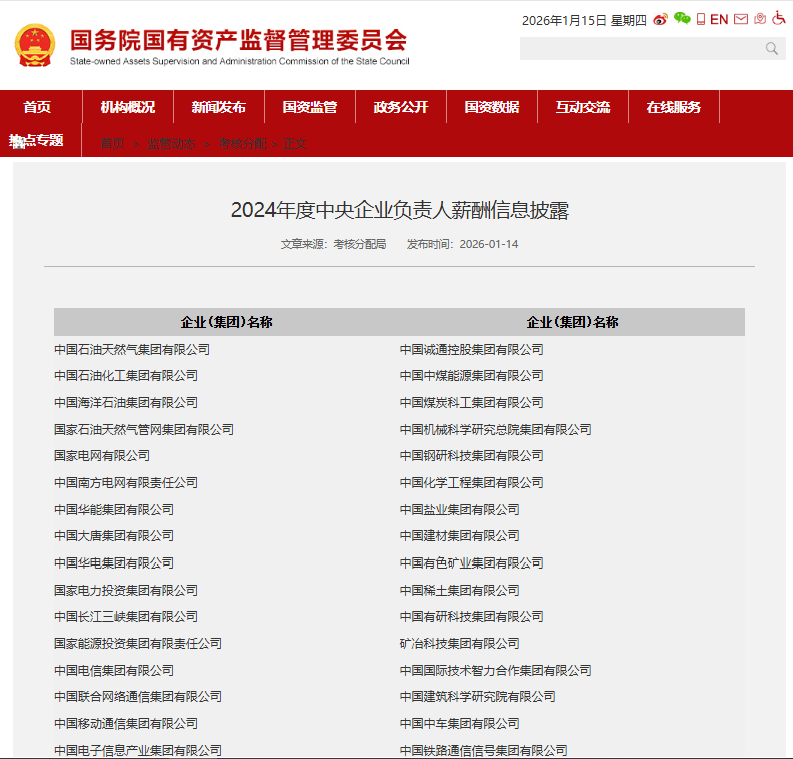Open 中国南方电网有限责任公司 link
The image size is (793, 759).
point(126,482)
